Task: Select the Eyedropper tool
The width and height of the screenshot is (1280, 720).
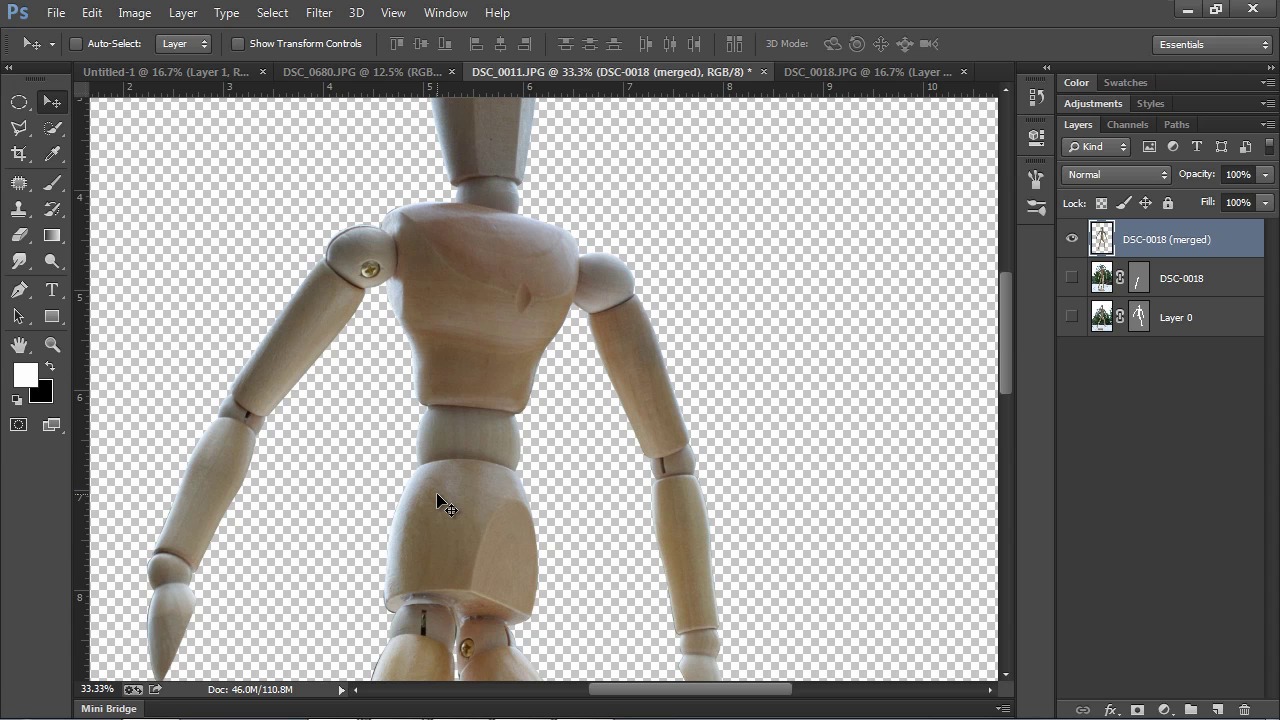Action: pyautogui.click(x=53, y=154)
